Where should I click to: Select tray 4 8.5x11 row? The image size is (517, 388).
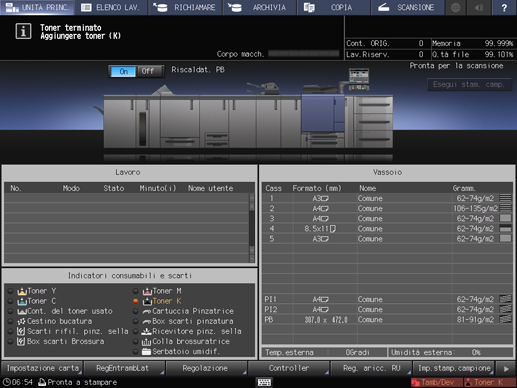pos(387,229)
